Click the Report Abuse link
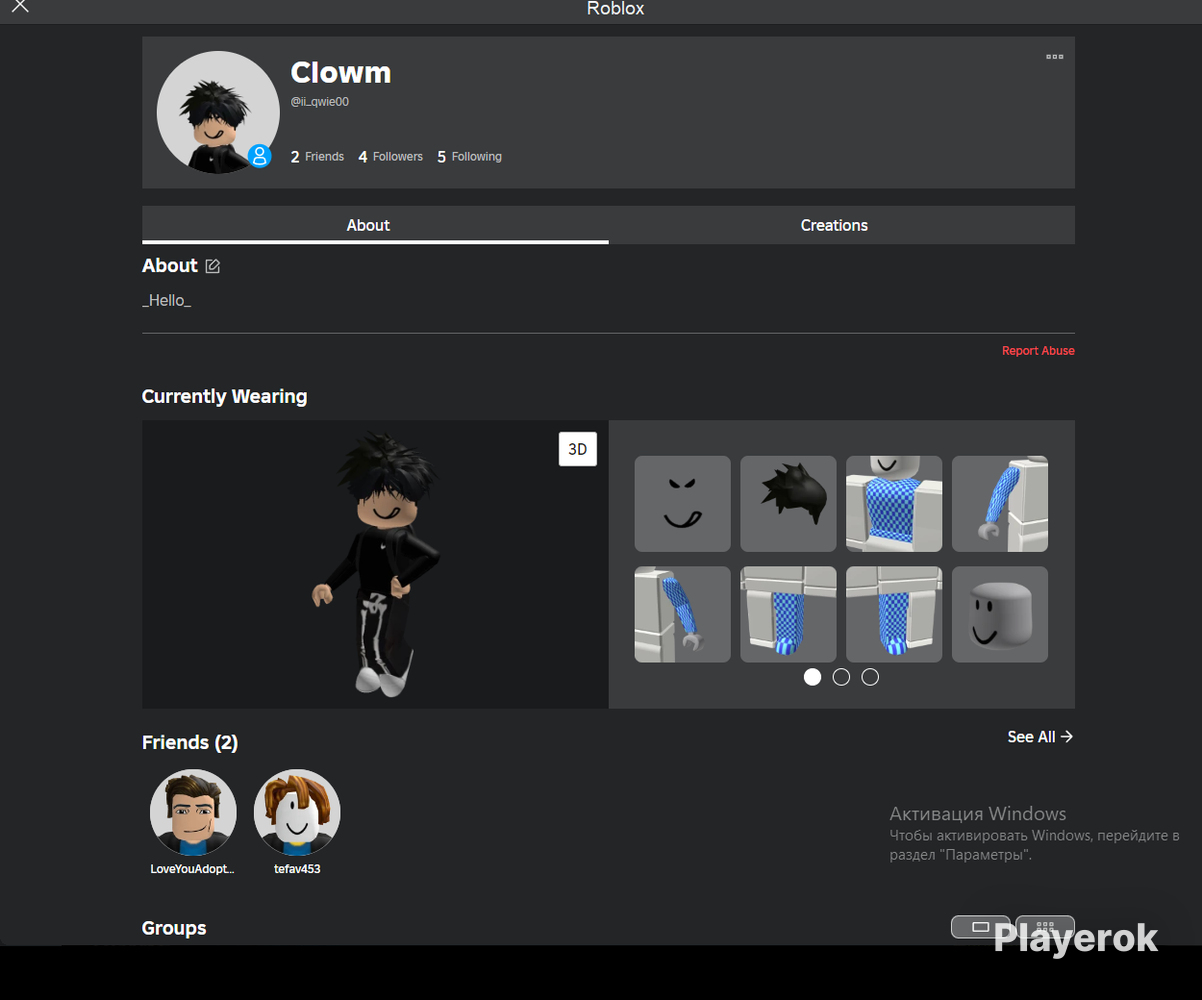Screen dimensions: 1202x1000 coord(1038,351)
